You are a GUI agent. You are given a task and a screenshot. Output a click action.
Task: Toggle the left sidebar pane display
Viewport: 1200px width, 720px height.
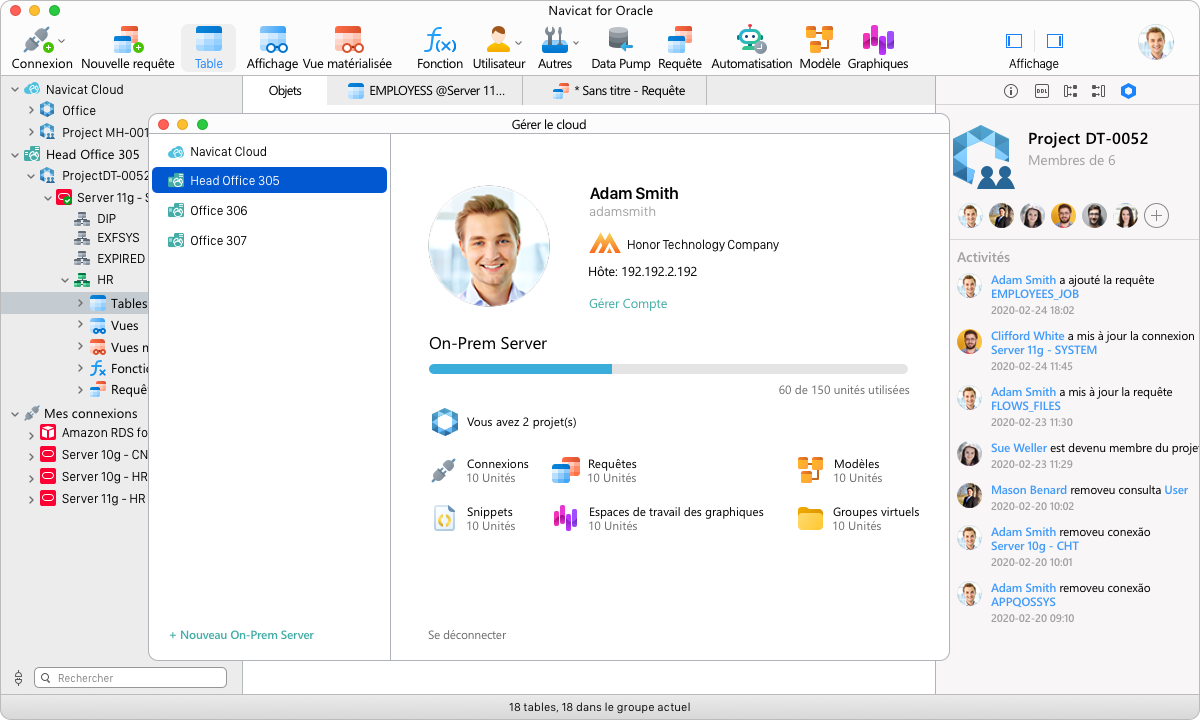1014,41
